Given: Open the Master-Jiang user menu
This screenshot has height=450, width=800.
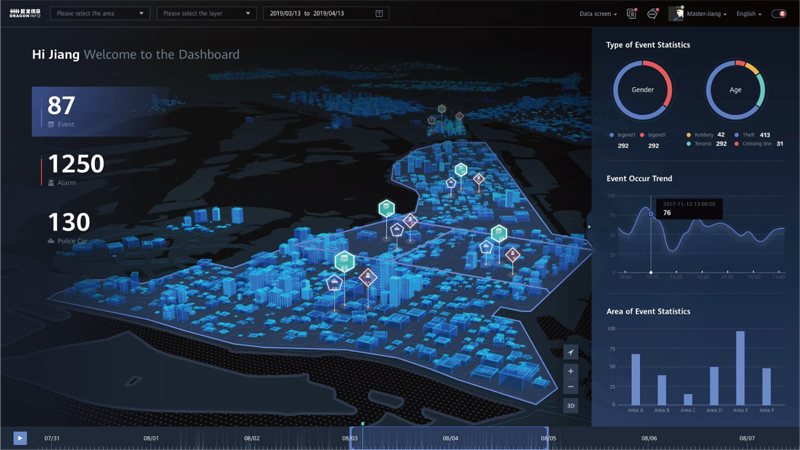Looking at the screenshot, I should [x=706, y=14].
